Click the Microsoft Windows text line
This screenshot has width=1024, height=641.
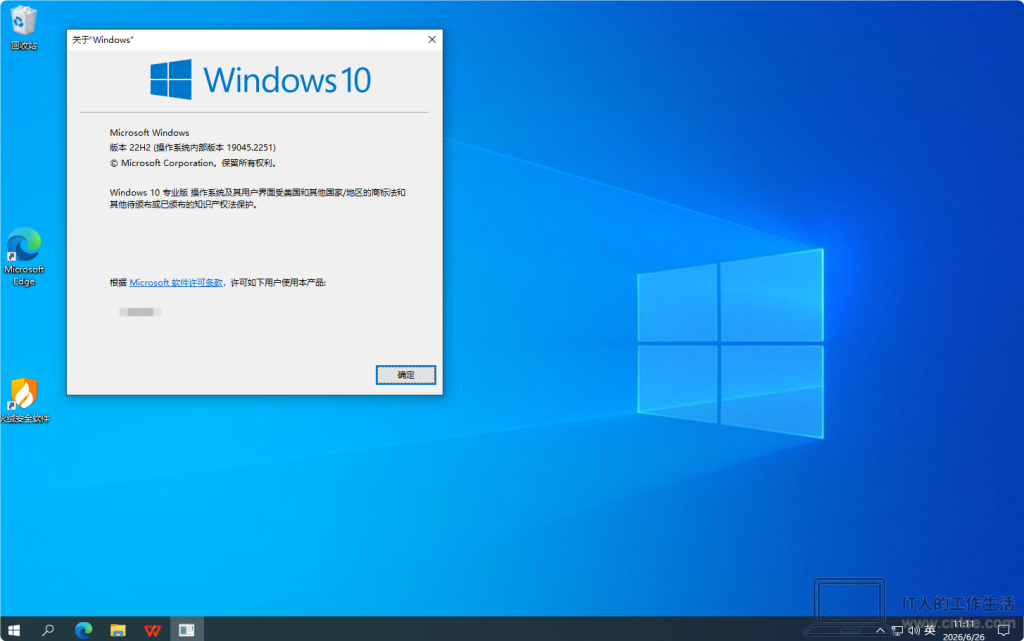[x=150, y=133]
